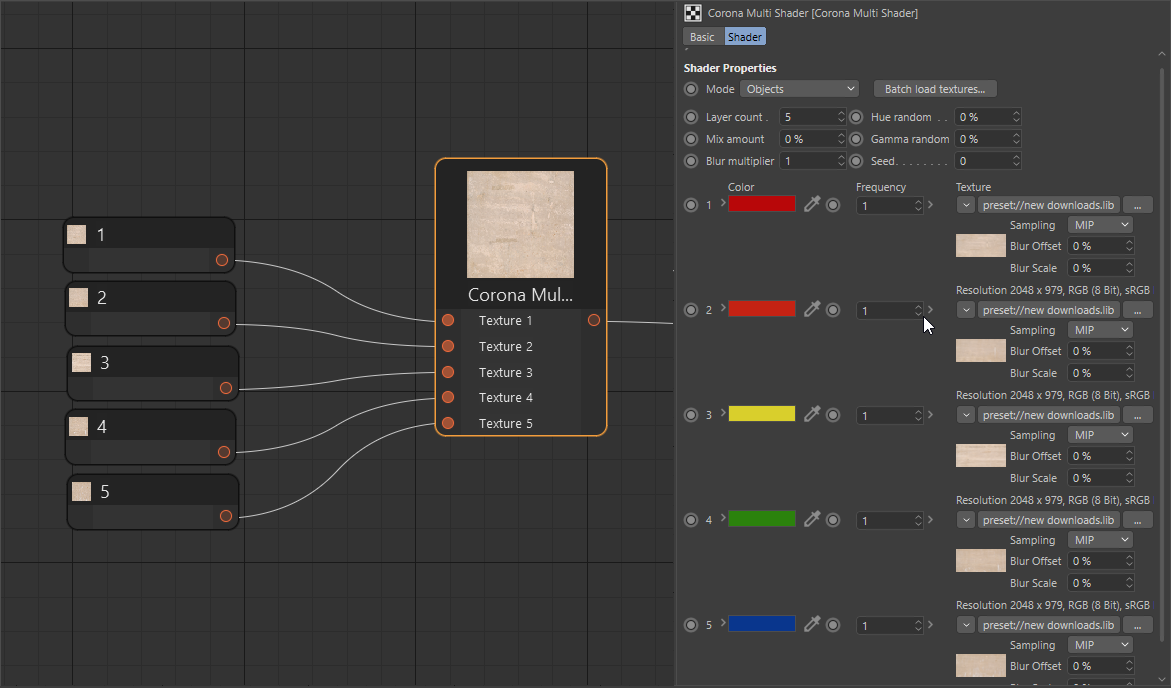Open the layer 3 yellow color swatch
Viewport: 1171px width, 688px height.
pyautogui.click(x=762, y=413)
